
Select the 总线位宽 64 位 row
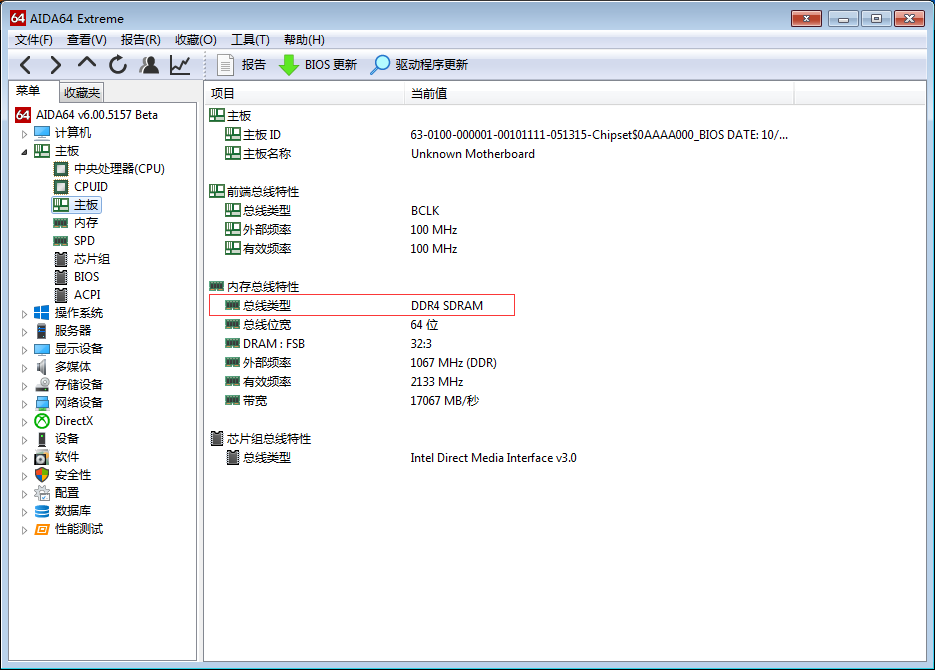click(331, 325)
